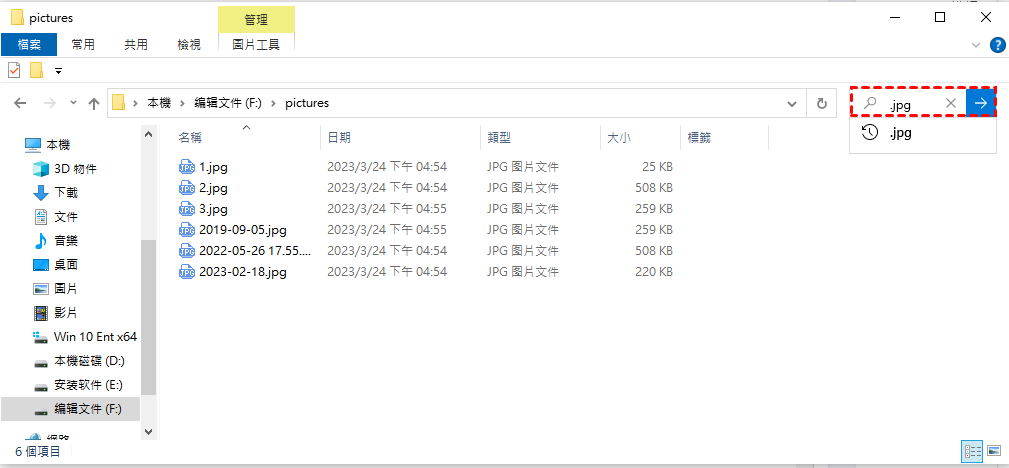Viewport: 1009px width, 468px height.
Task: Click the properties checkmark icon in quick access toolbar
Action: (14, 70)
